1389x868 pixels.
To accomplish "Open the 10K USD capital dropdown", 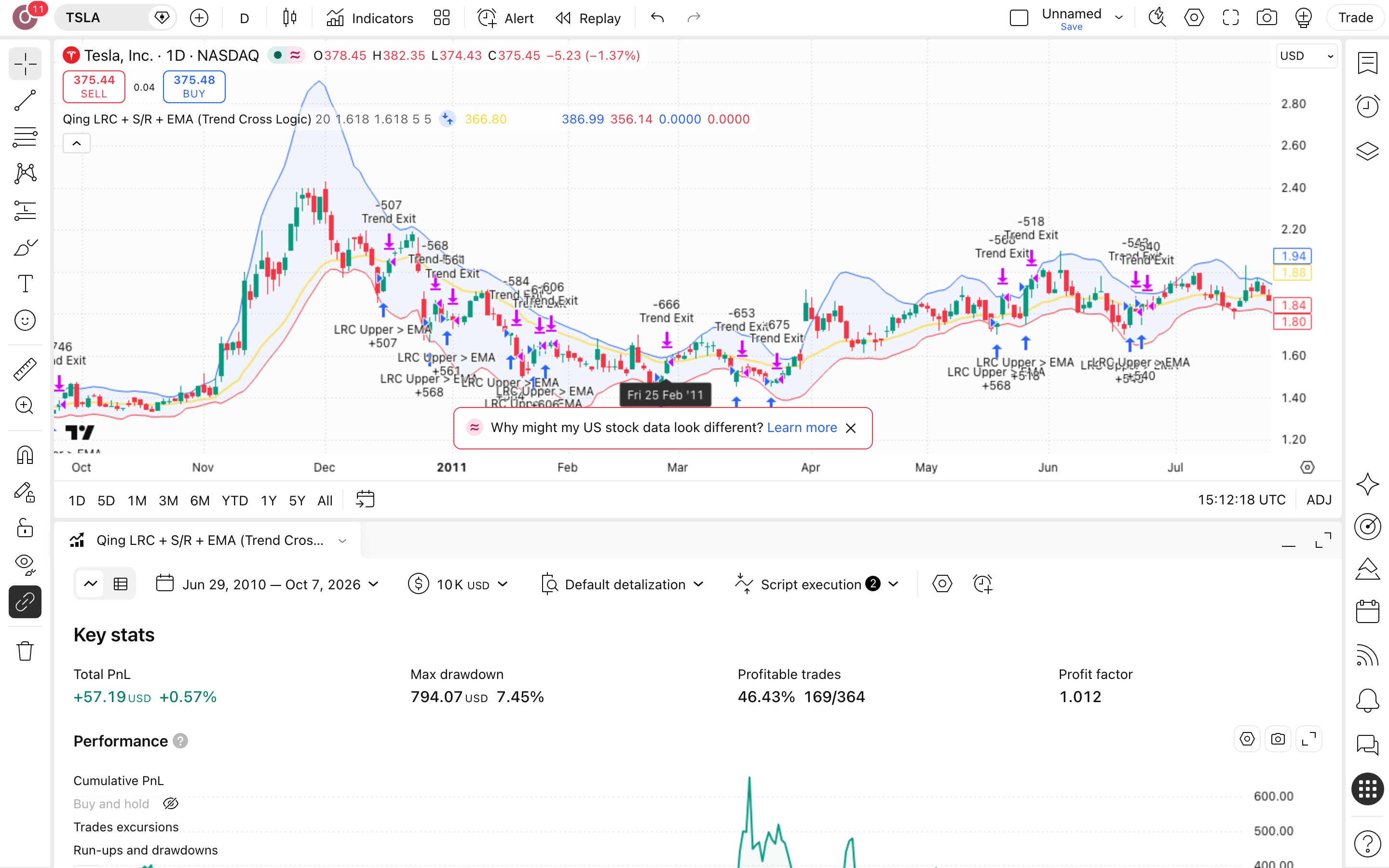I will (x=458, y=584).
